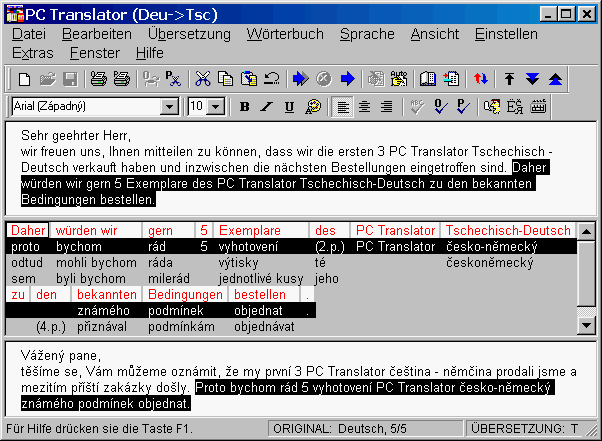Set the paragraph to center alignment

coord(364,107)
